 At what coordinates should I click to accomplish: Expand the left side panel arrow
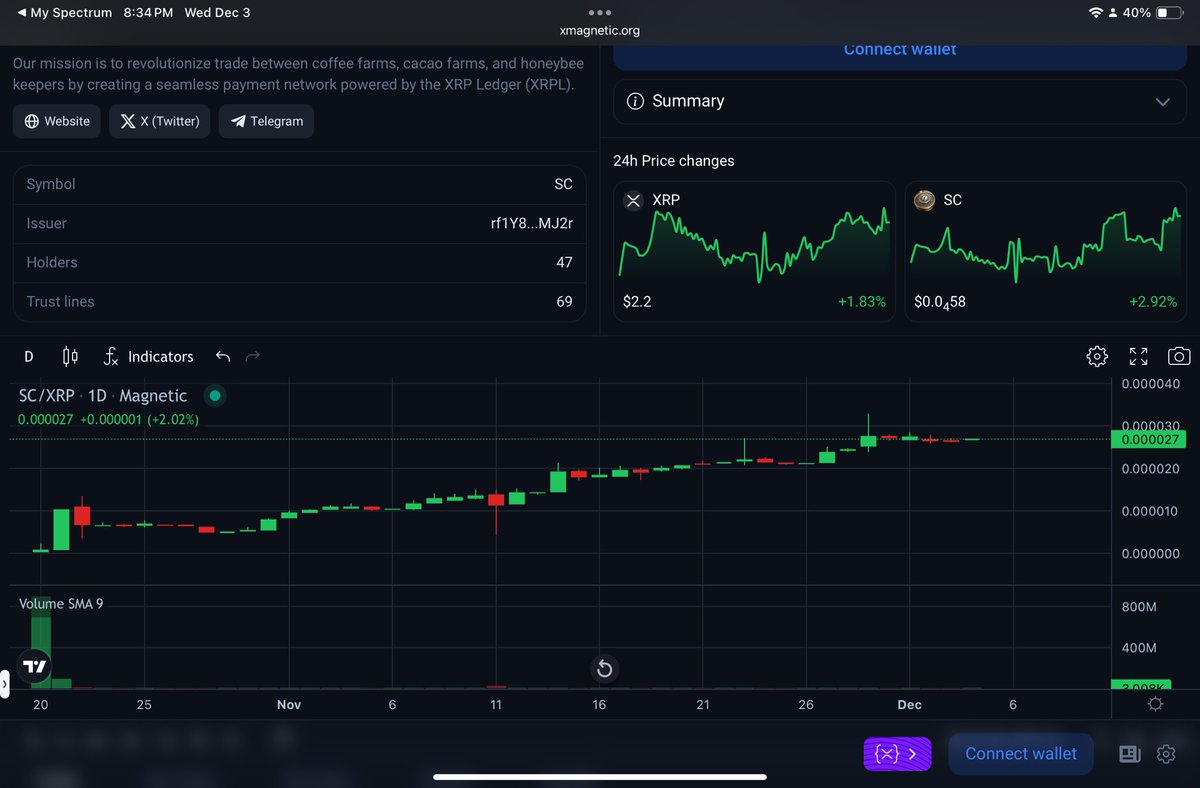tap(4, 685)
